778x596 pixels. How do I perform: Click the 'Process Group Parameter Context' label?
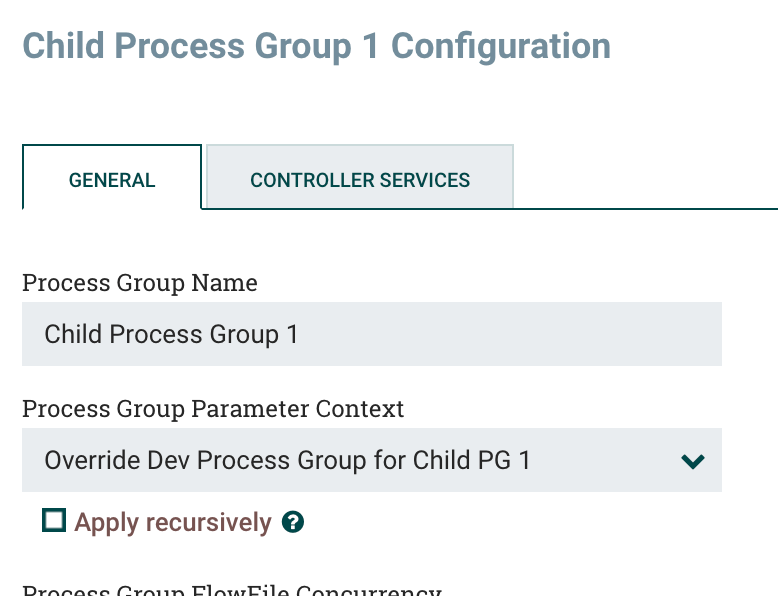[213, 409]
